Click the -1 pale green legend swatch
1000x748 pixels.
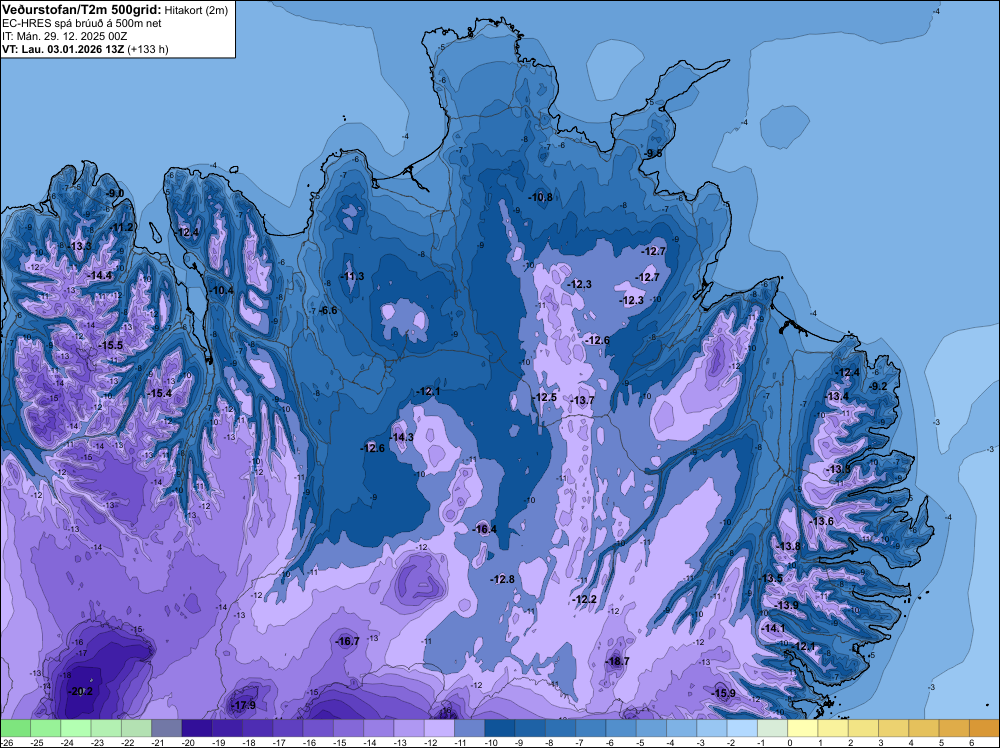[x=772, y=728]
